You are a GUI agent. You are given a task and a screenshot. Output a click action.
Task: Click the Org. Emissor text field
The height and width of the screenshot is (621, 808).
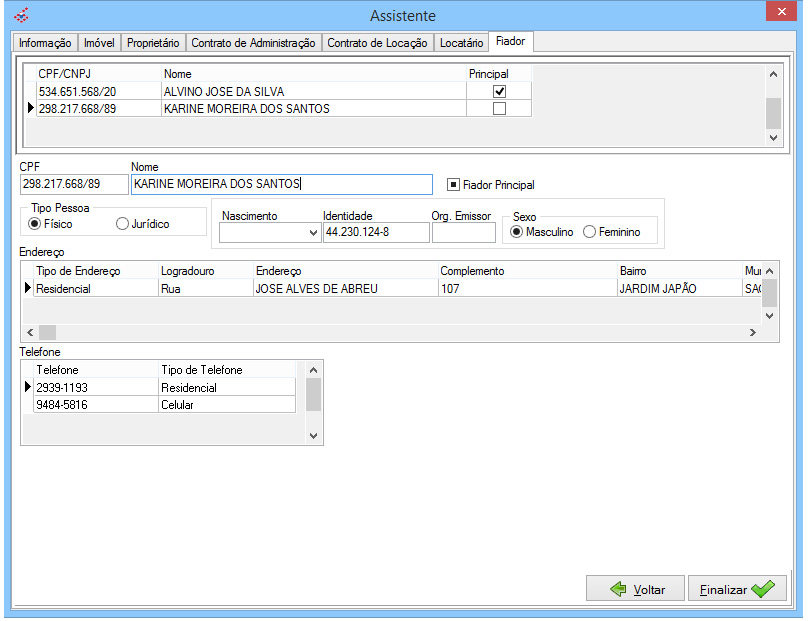pos(463,233)
